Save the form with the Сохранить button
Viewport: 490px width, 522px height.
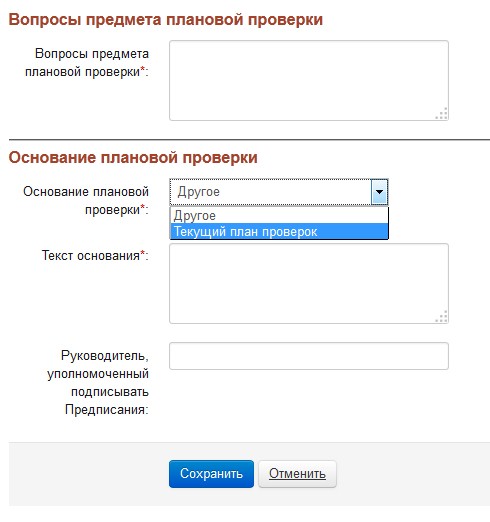[211, 474]
